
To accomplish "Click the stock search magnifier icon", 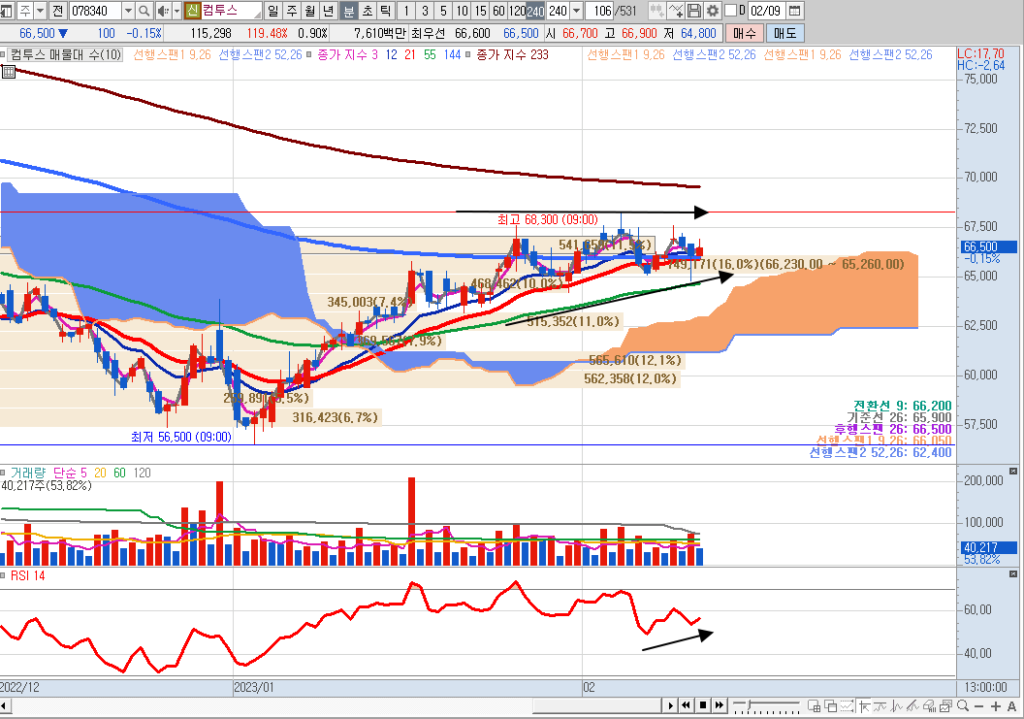I will tap(146, 11).
